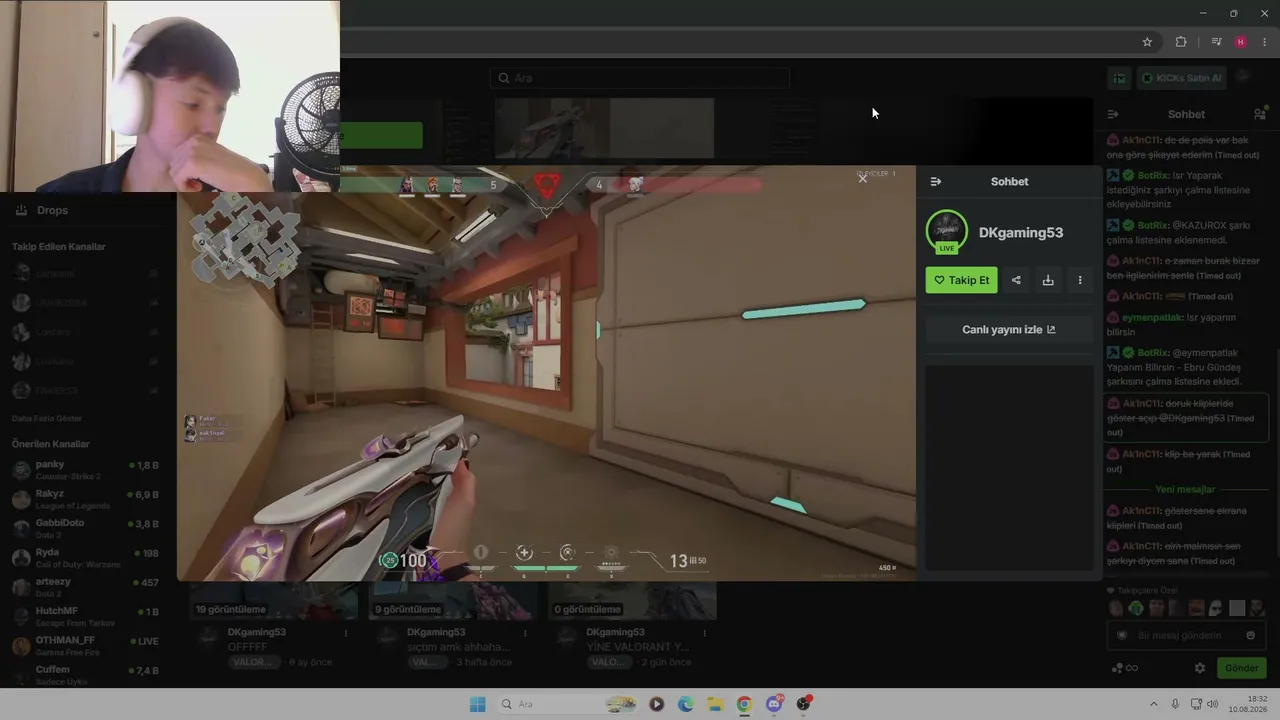
Task: Launch Microsoft Edge from taskbar
Action: [686, 704]
